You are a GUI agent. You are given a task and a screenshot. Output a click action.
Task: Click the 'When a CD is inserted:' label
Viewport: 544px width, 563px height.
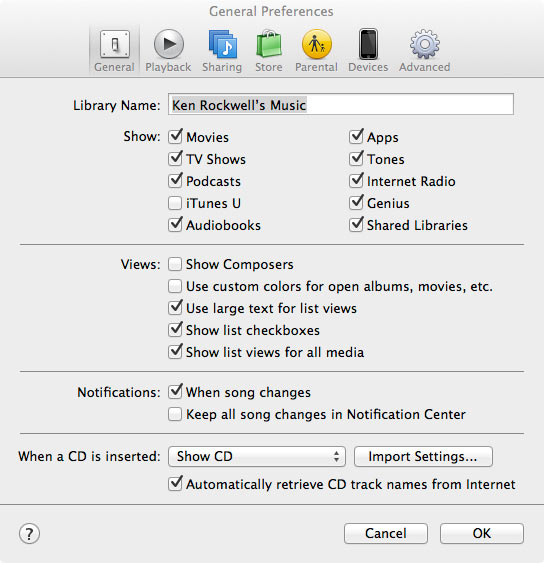[x=89, y=456]
